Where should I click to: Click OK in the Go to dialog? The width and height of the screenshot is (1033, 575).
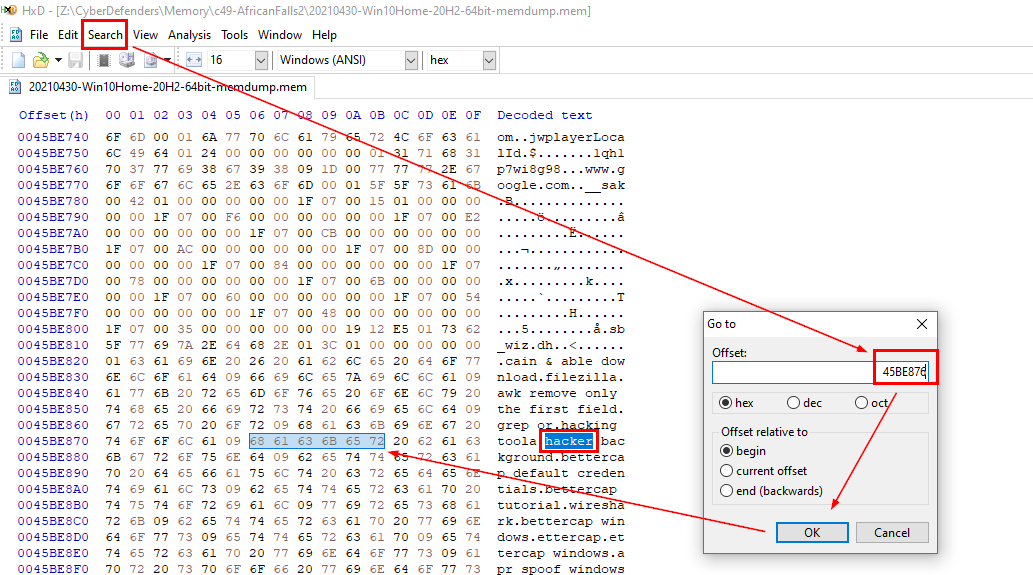point(812,532)
